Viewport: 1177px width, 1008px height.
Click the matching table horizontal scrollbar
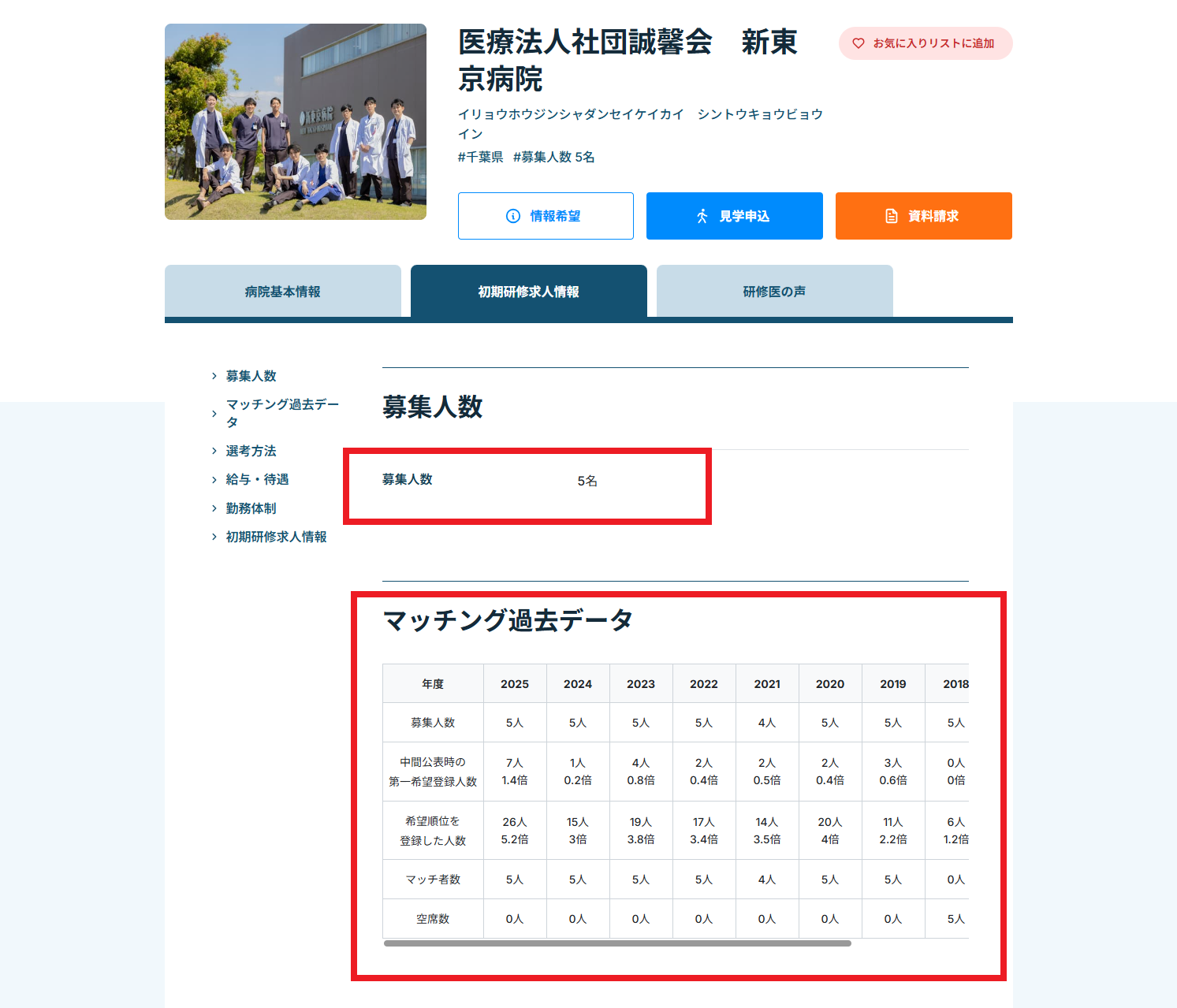point(617,943)
